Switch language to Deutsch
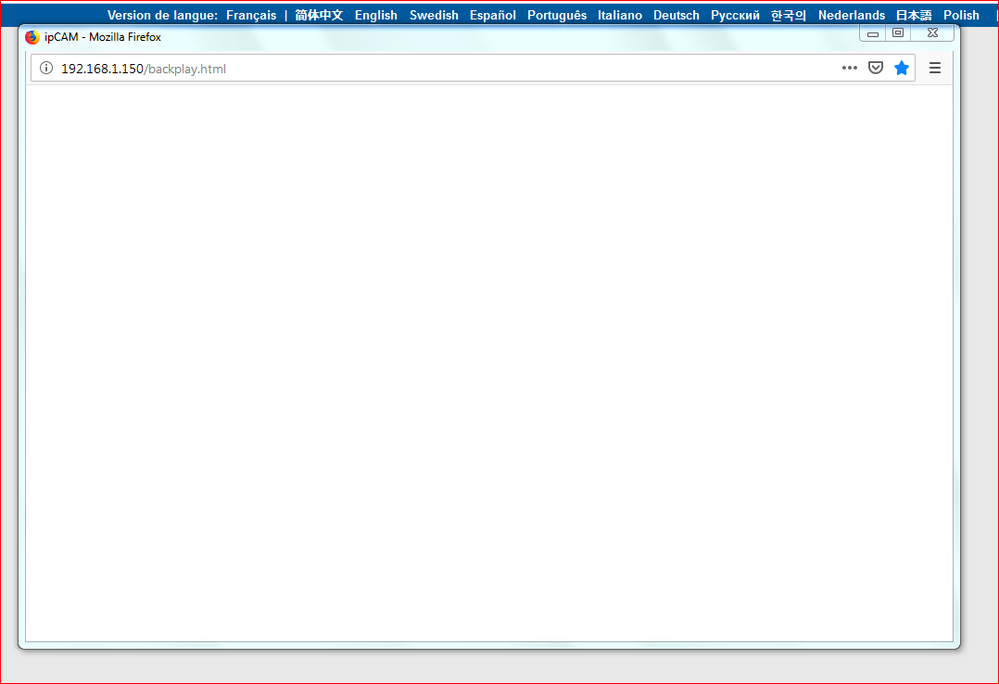Viewport: 999px width, 684px height. click(x=676, y=15)
